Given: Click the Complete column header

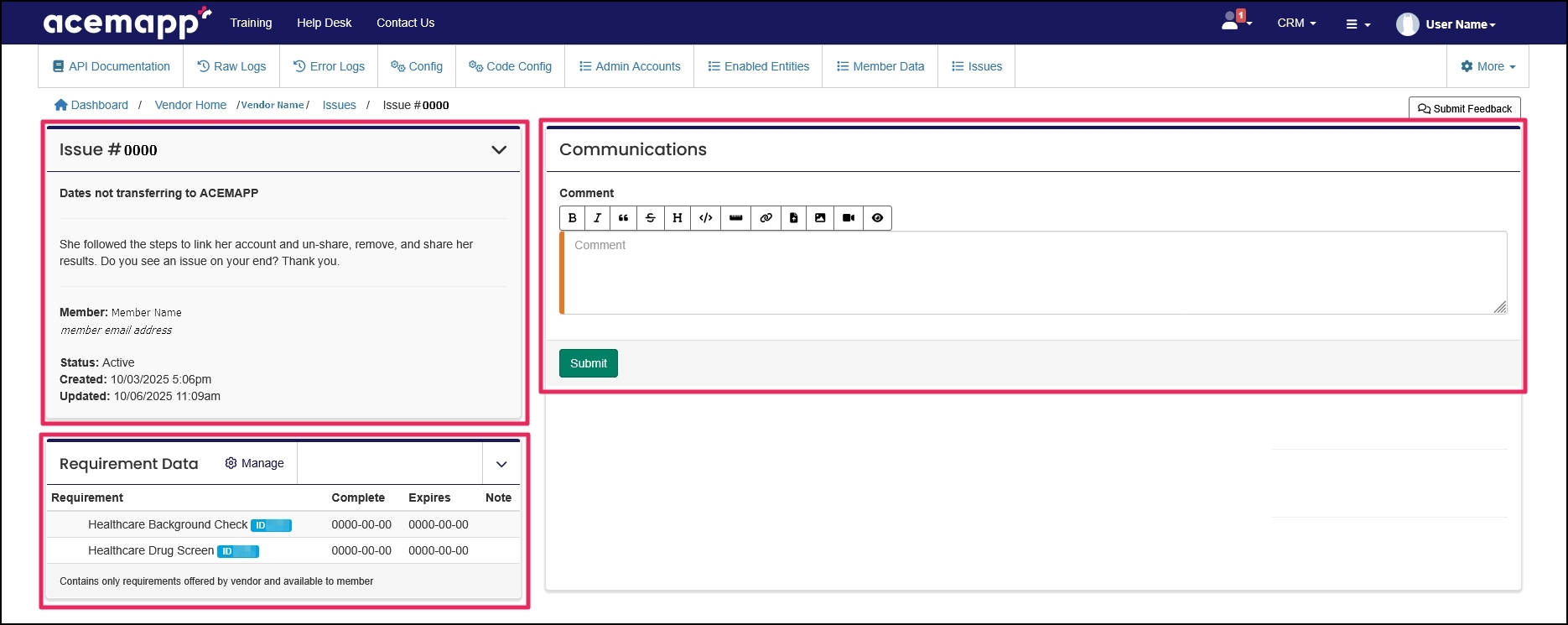Looking at the screenshot, I should pos(358,497).
